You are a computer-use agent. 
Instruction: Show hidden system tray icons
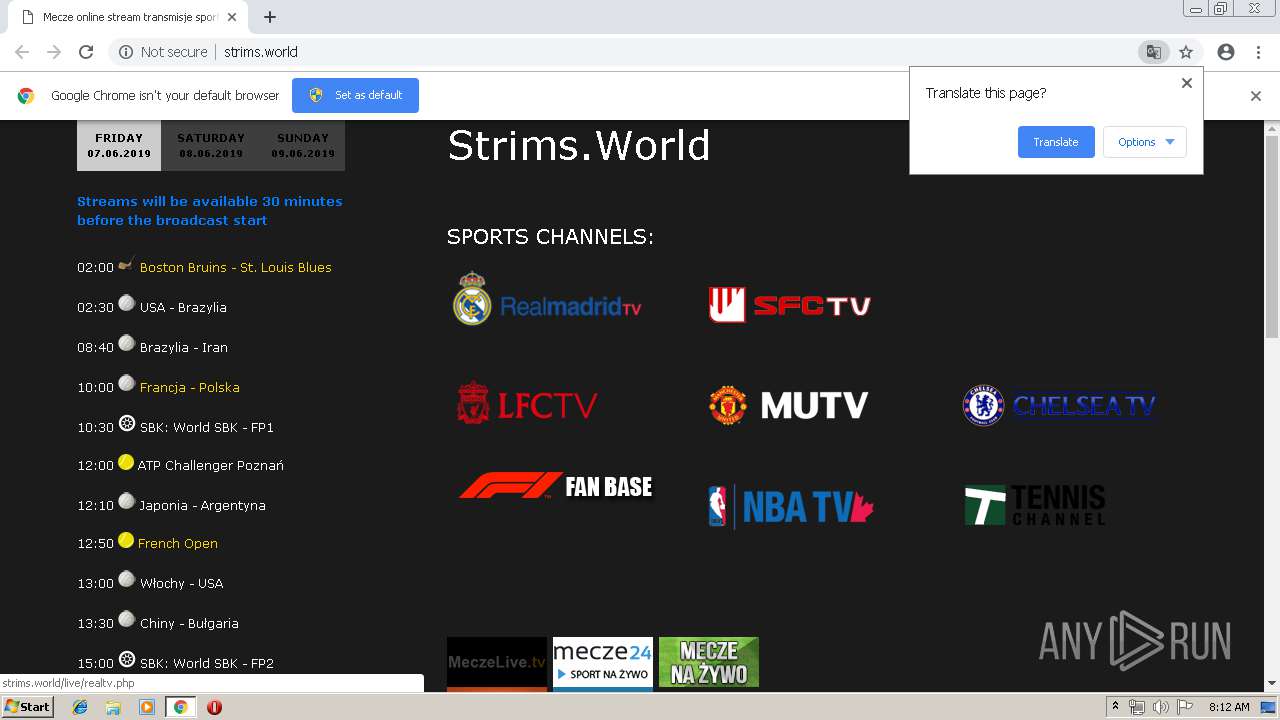click(x=1116, y=707)
